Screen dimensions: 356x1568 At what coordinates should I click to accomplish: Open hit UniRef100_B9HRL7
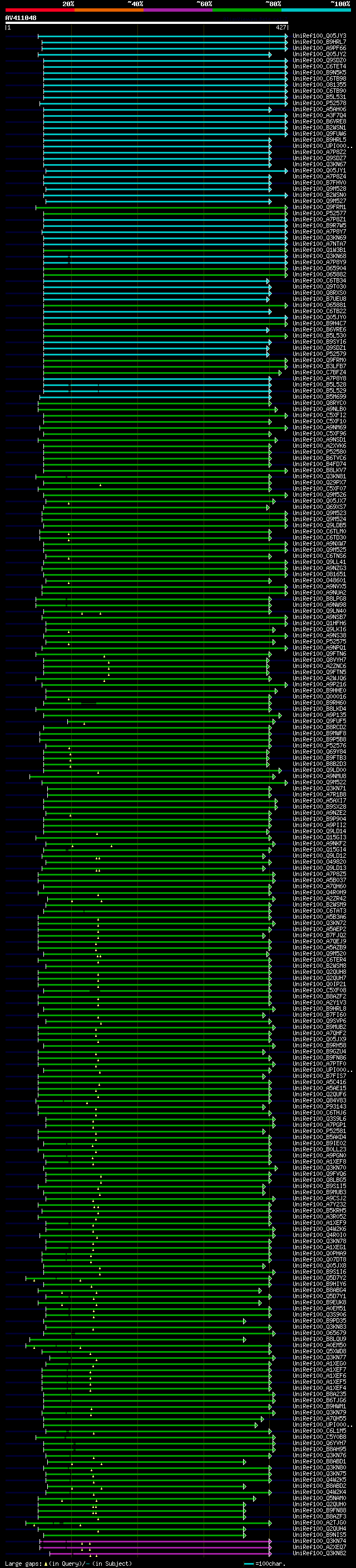pos(319,42)
